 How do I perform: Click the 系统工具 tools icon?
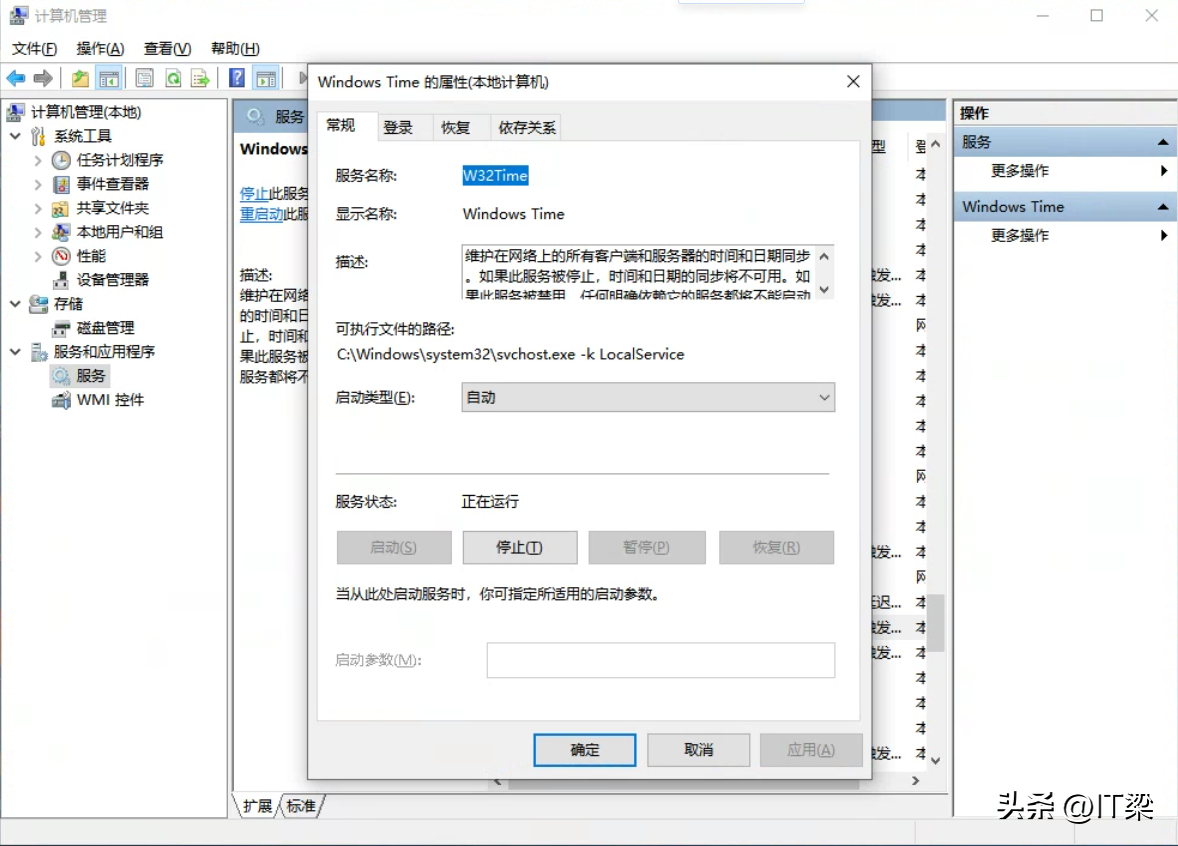38,136
